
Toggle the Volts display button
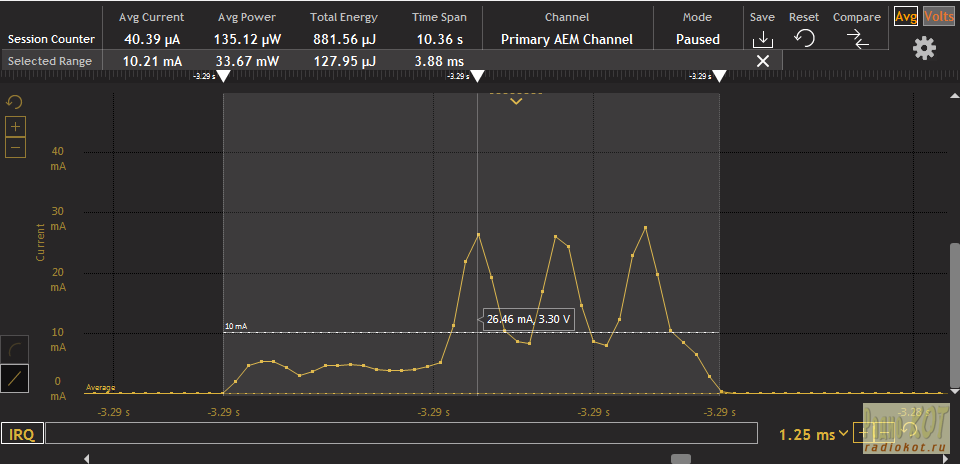click(x=938, y=16)
